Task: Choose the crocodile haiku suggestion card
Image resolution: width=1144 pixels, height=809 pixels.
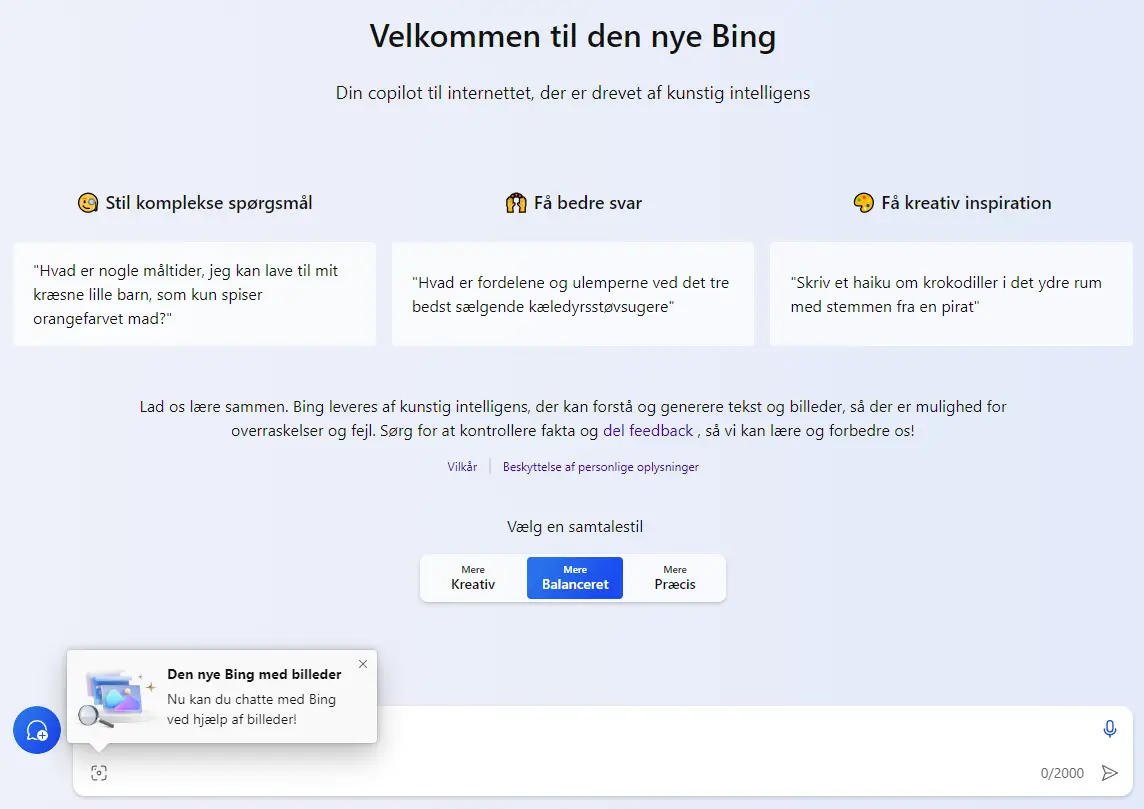Action: point(951,294)
